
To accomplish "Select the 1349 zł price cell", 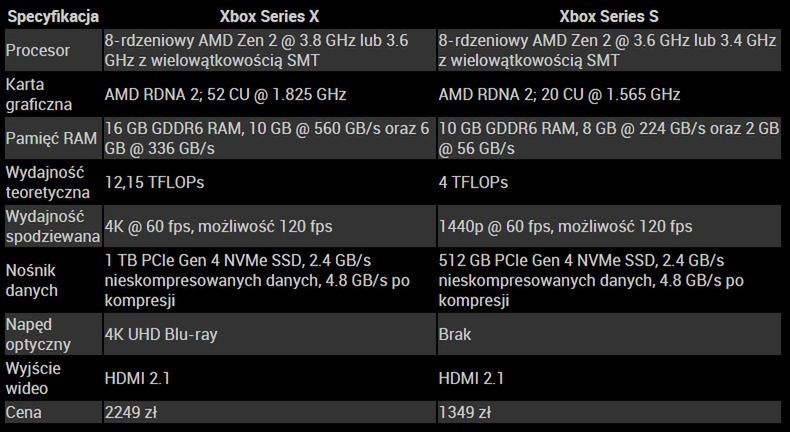I will (x=465, y=412).
